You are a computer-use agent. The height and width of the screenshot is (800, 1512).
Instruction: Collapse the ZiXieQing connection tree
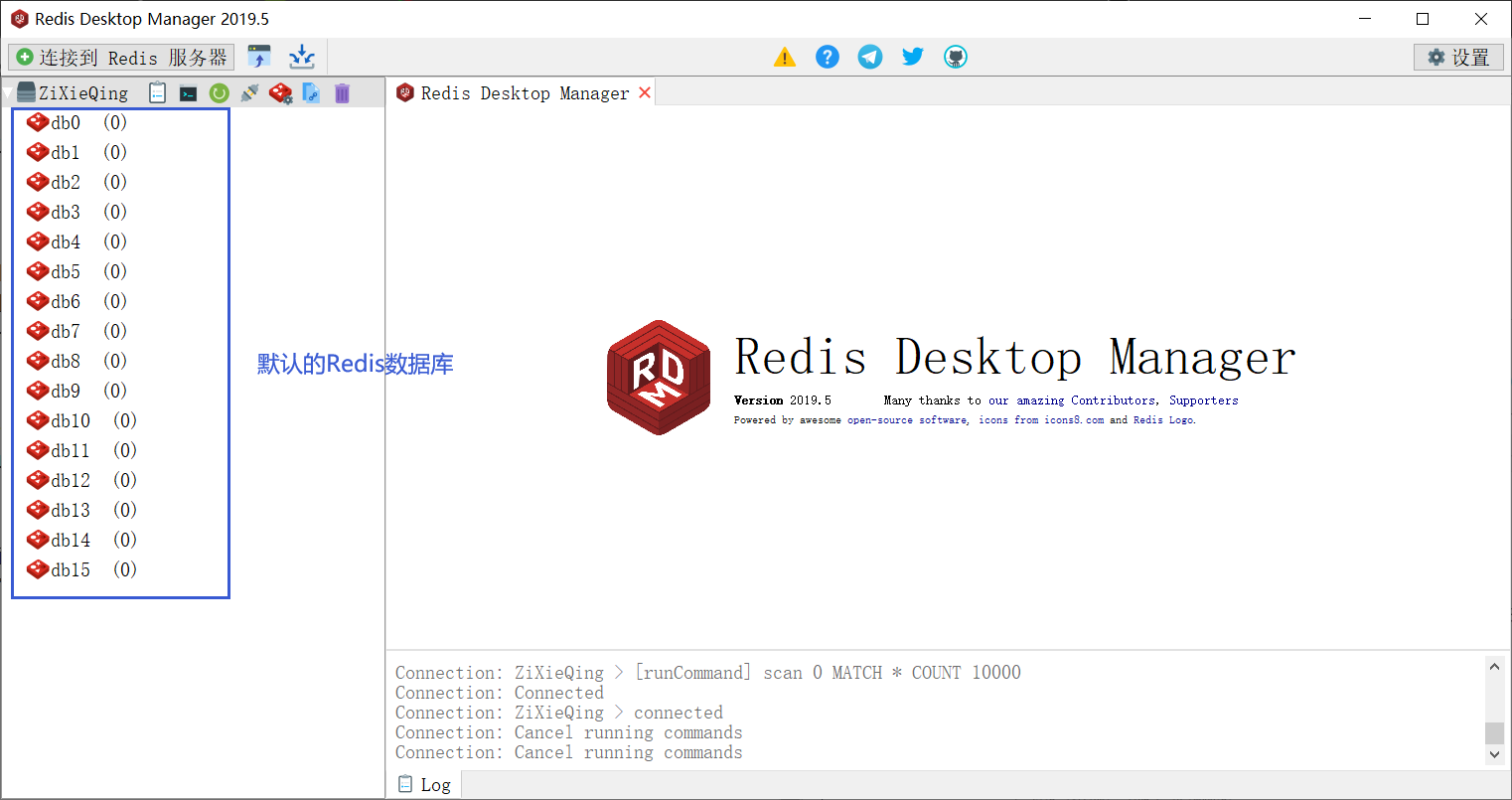pyautogui.click(x=9, y=94)
